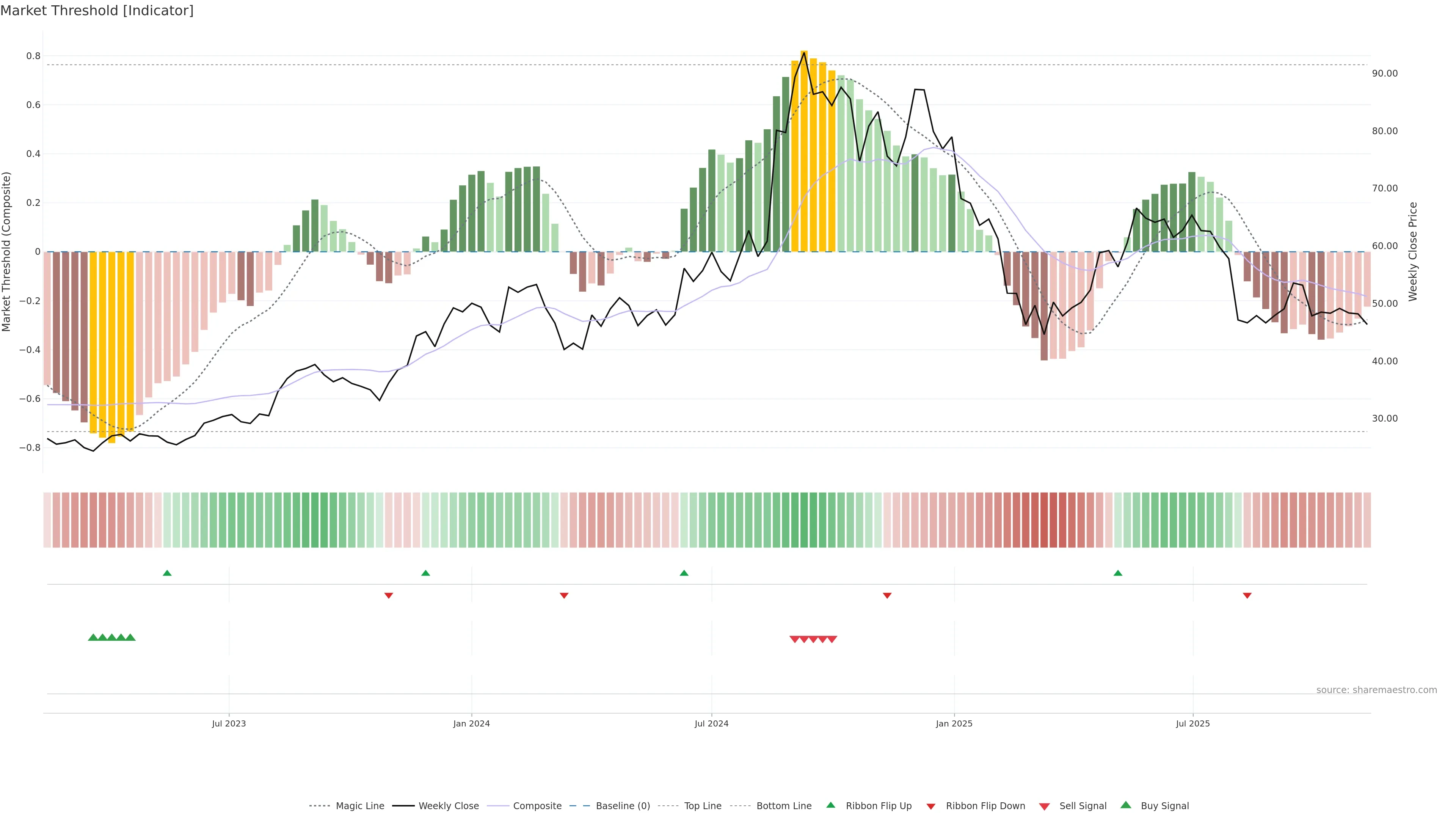This screenshot has height=819, width=1456.
Task: Hide the Composite line via legend
Action: pyautogui.click(x=537, y=806)
